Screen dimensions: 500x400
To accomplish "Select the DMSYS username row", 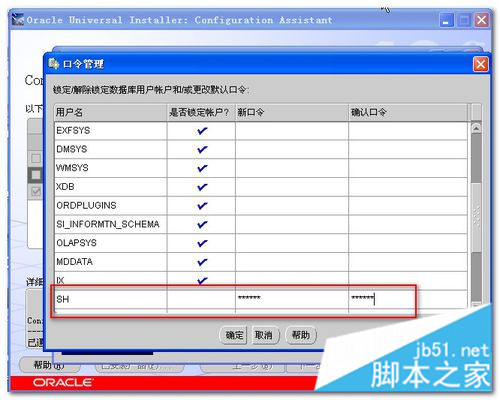I will 110,149.
